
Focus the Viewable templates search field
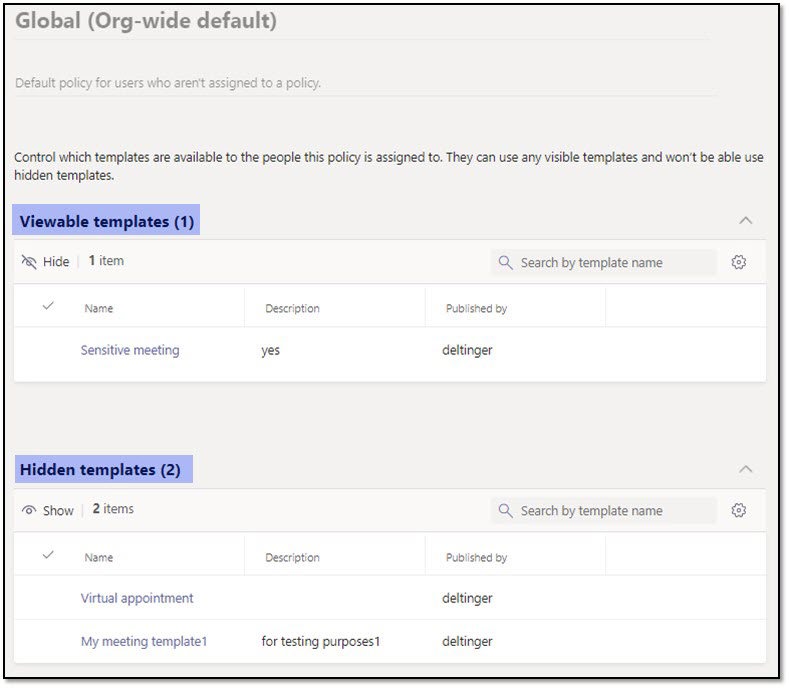pos(612,263)
